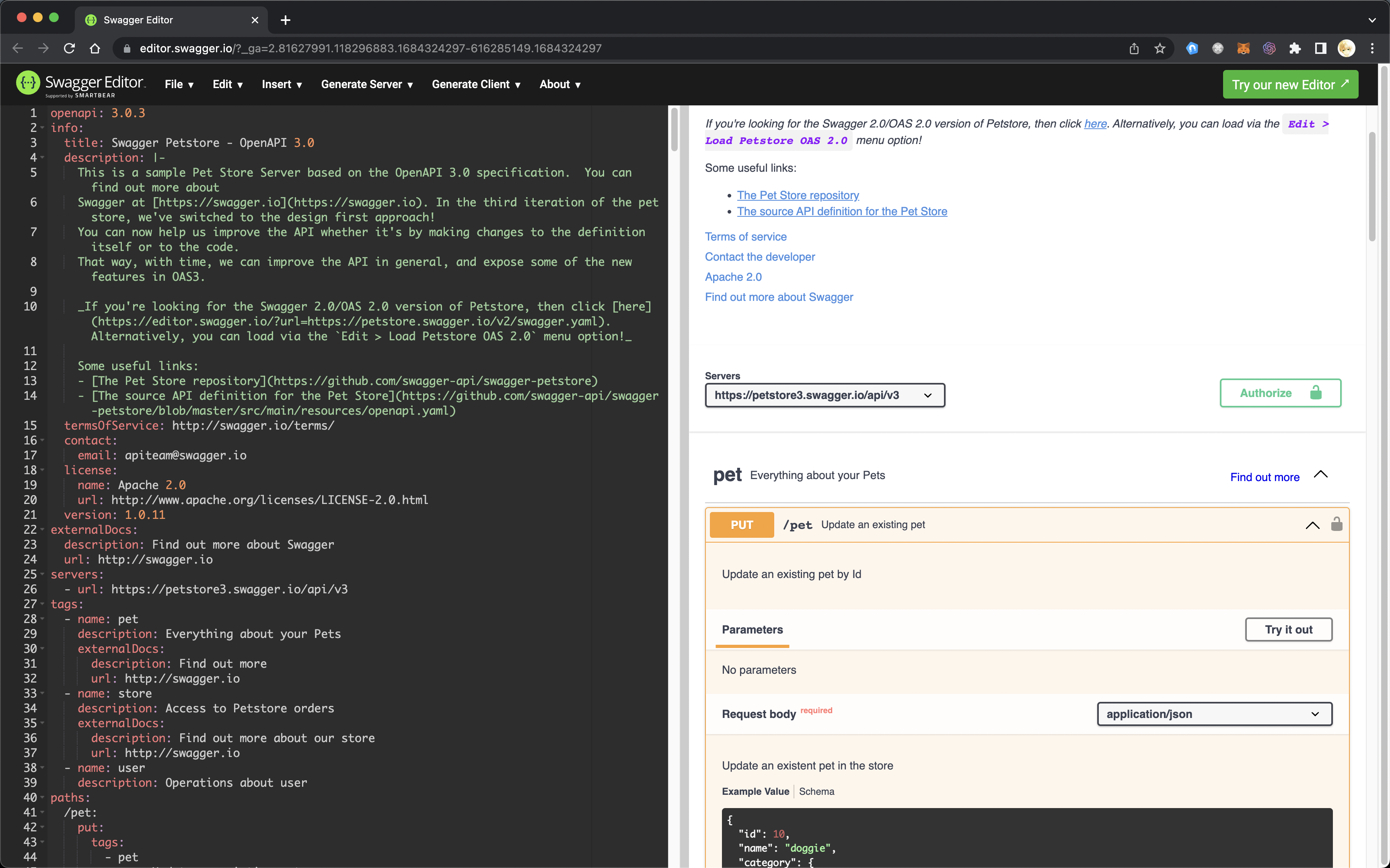Screen dimensions: 1390x868
Task: Click the code editor vertical scrollbar
Action: [x=674, y=130]
